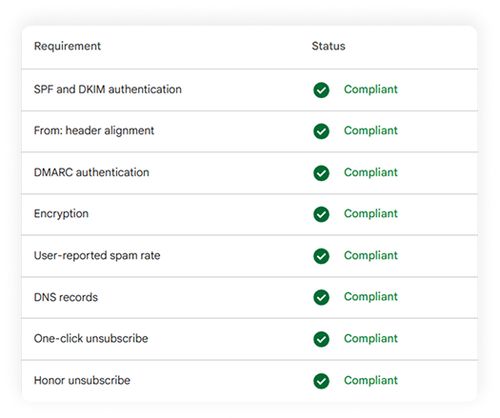Image resolution: width=500 pixels, height=418 pixels.
Task: Open From: header alignment requirement
Action: click(94, 131)
